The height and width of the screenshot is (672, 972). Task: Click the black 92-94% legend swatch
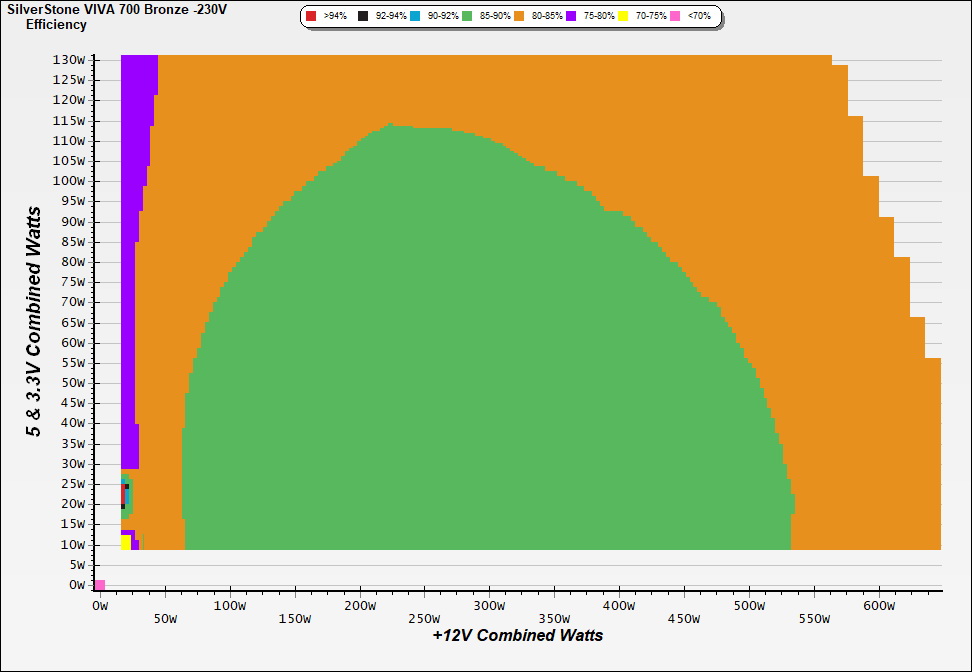pos(363,17)
